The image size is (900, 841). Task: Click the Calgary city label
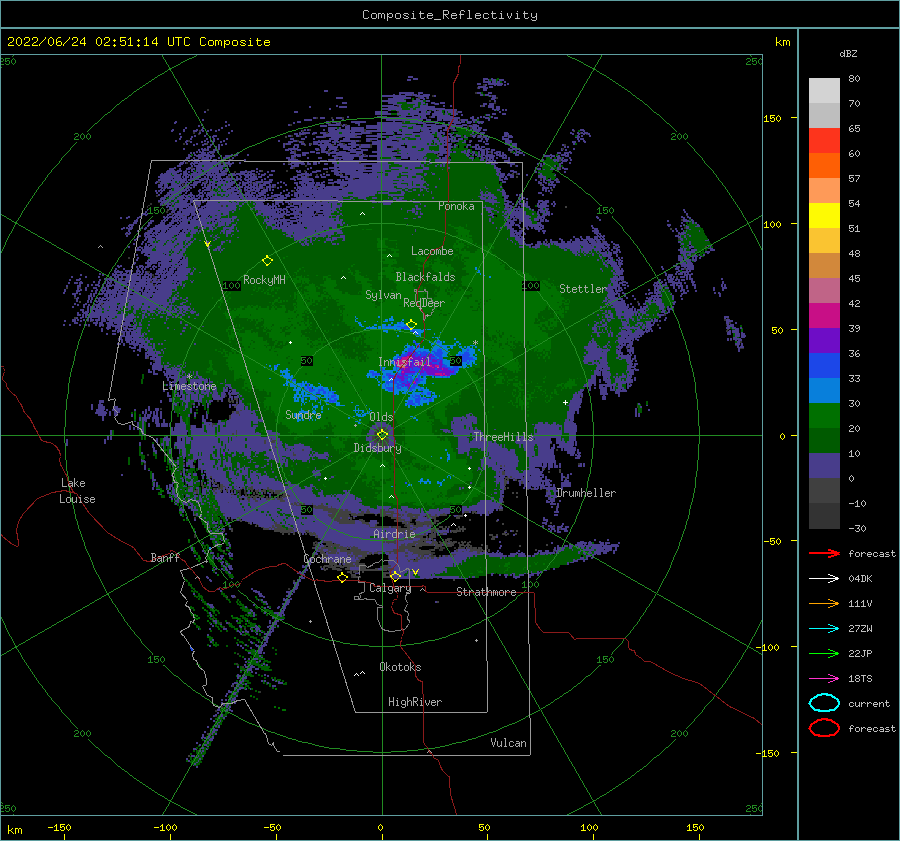[x=390, y=588]
